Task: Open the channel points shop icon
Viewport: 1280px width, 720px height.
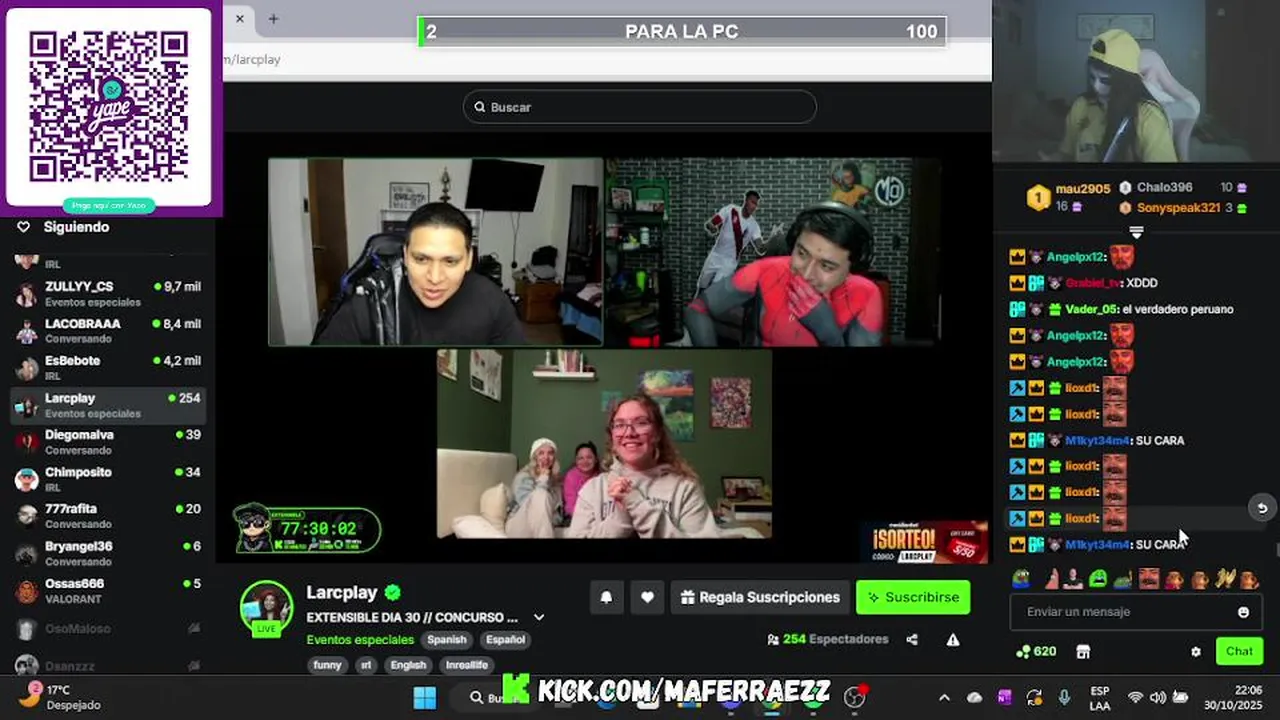Action: coord(1083,651)
